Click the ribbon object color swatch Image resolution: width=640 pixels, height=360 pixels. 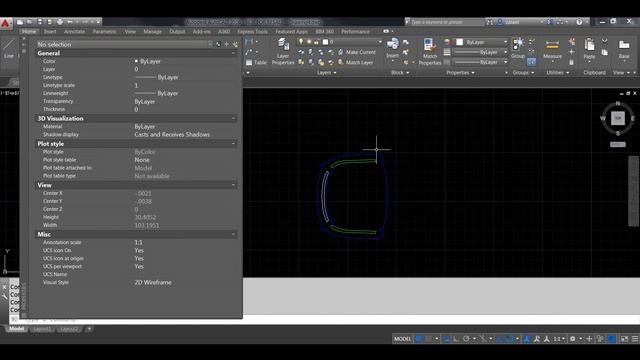point(460,42)
